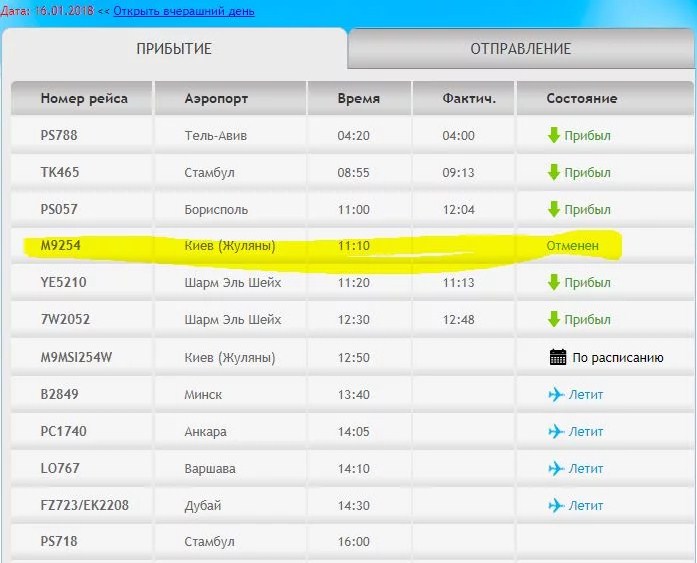Open the Открыть вчерашний день link
The height and width of the screenshot is (563, 697).
tap(184, 11)
